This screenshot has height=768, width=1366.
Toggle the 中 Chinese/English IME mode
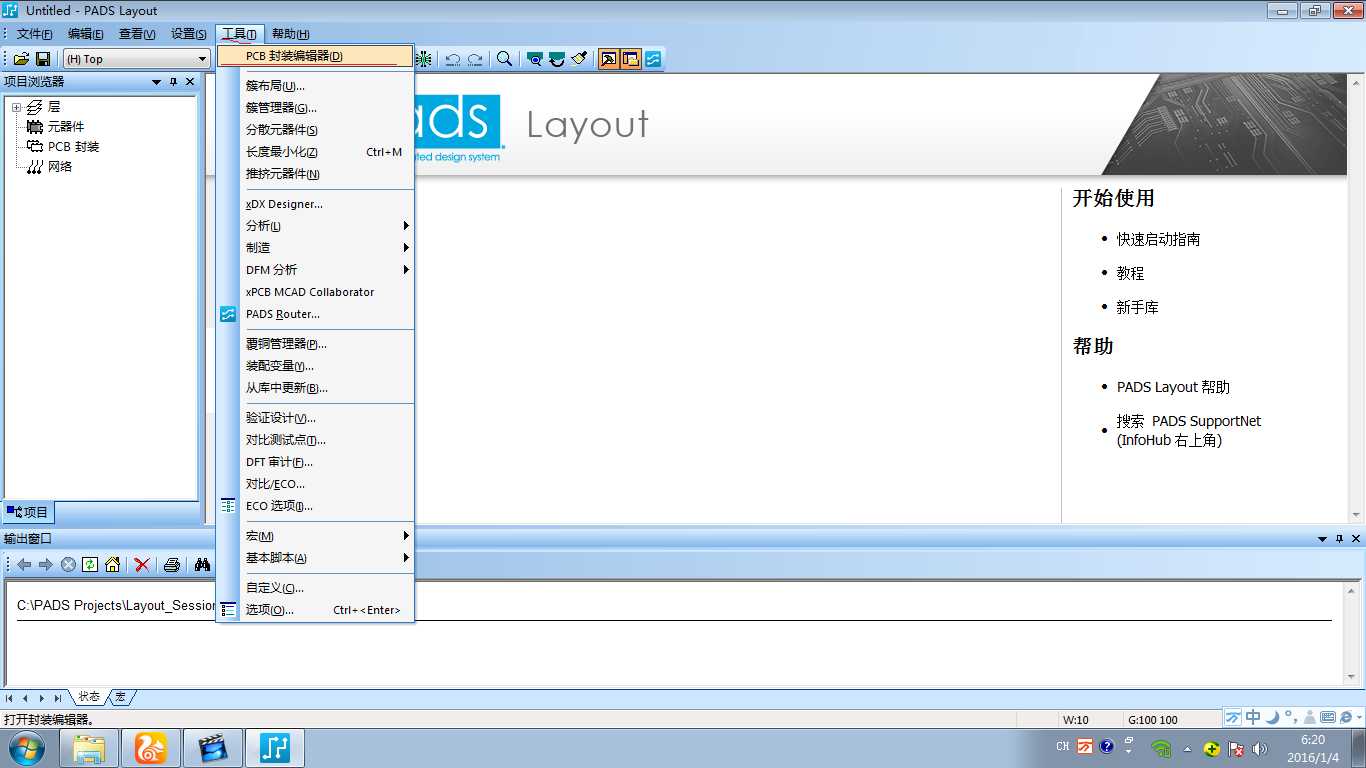click(1253, 717)
